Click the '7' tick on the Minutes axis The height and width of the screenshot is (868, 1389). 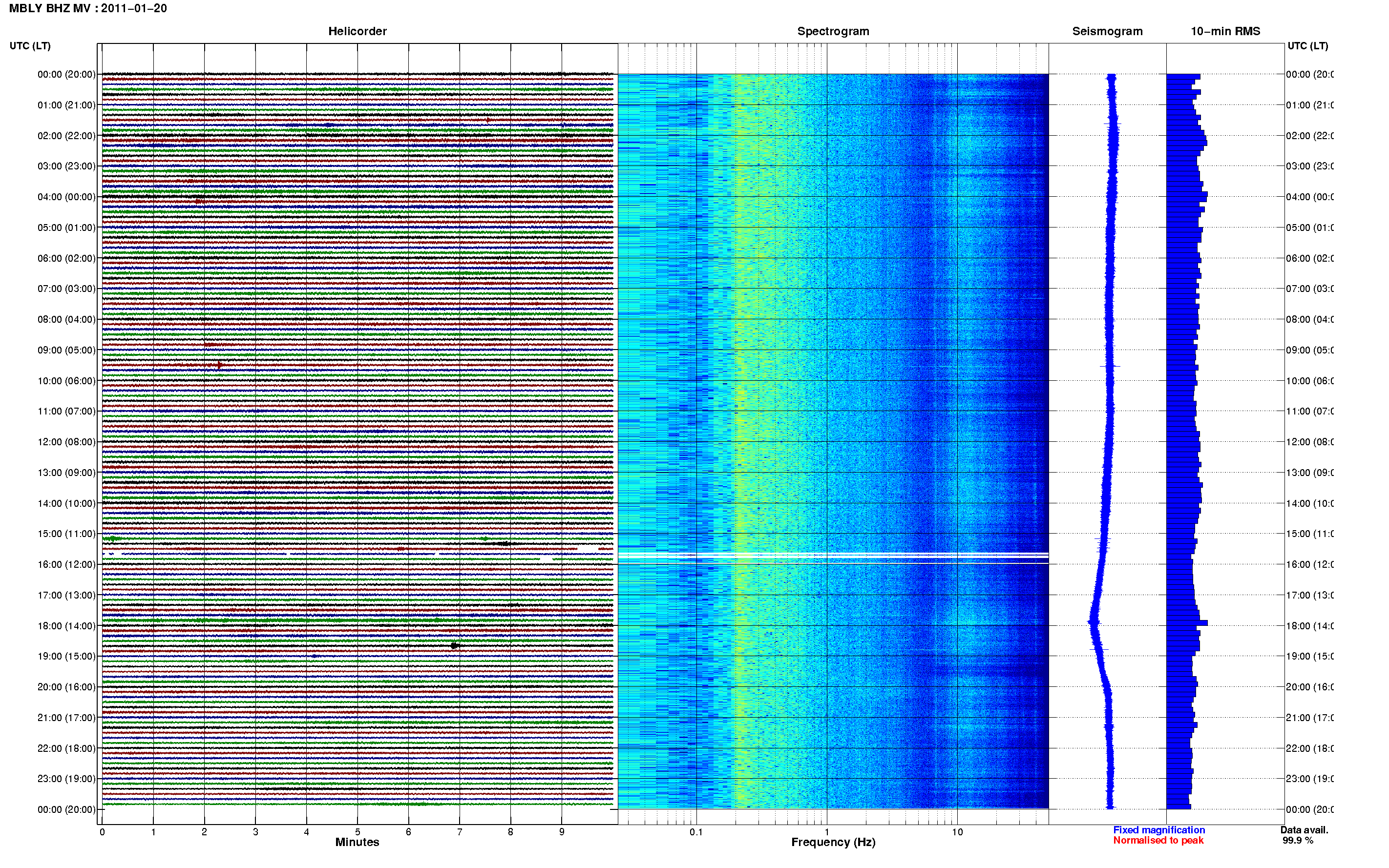(x=460, y=832)
